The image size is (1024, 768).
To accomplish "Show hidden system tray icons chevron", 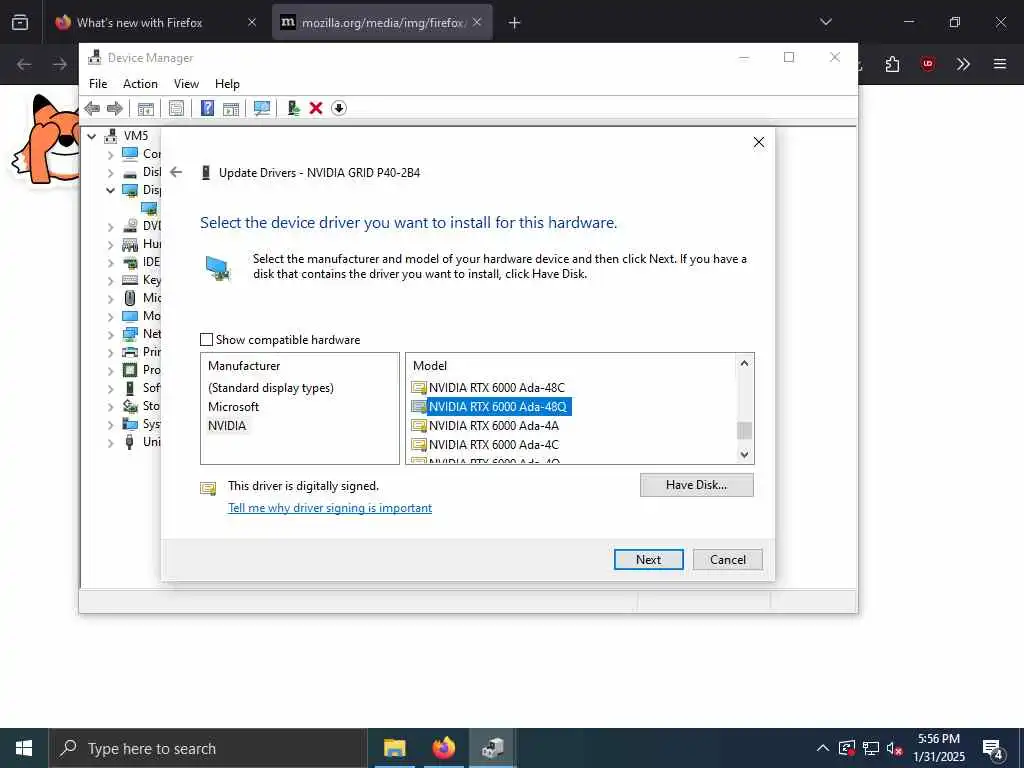I will 823,748.
